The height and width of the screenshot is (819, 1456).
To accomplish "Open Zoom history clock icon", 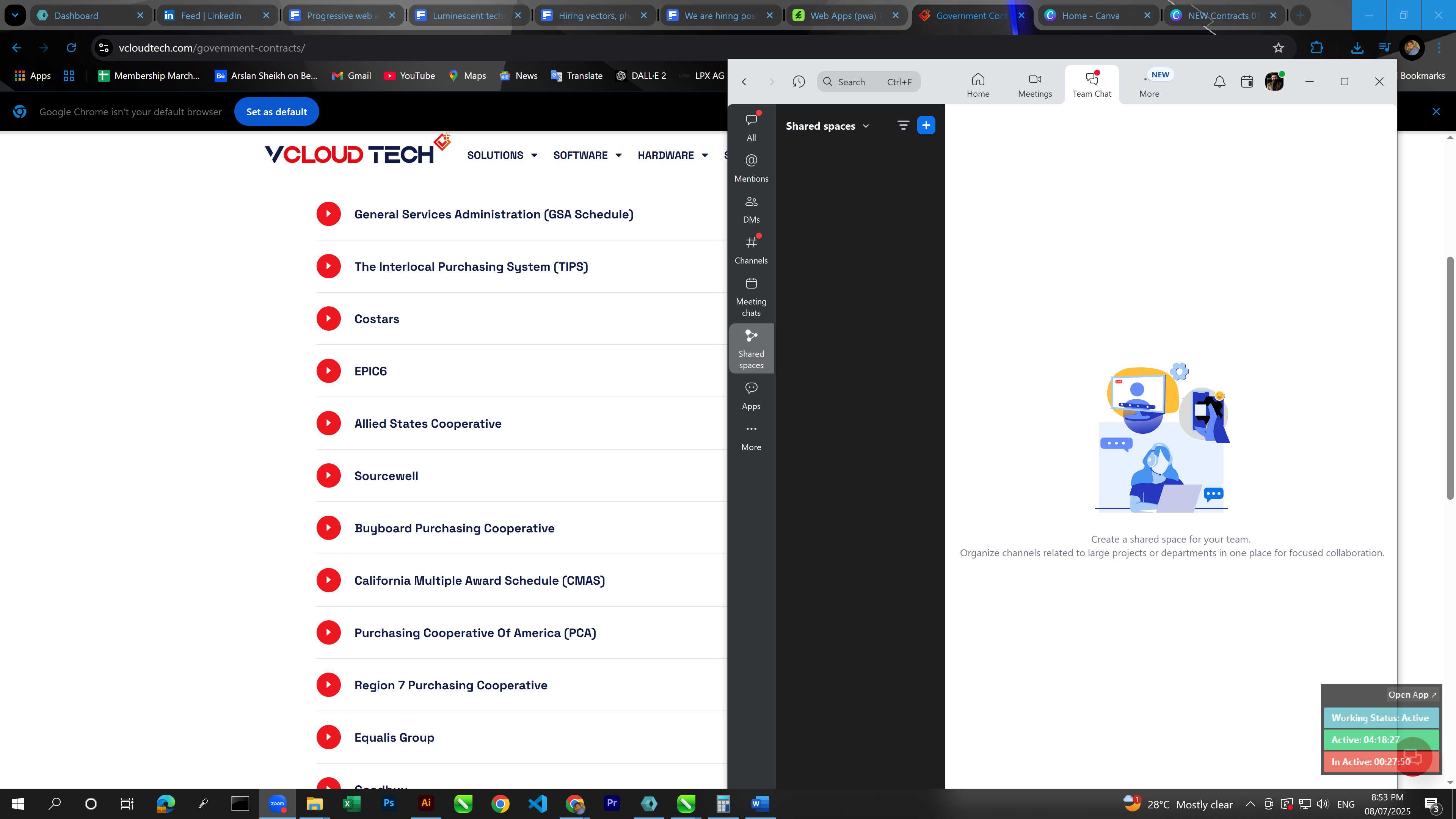I will pyautogui.click(x=798, y=82).
